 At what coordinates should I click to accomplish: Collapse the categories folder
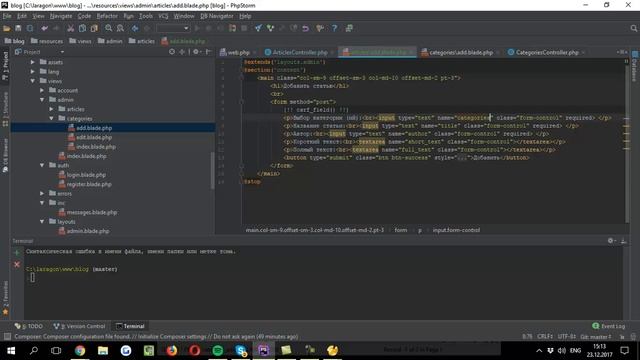[x=51, y=118]
